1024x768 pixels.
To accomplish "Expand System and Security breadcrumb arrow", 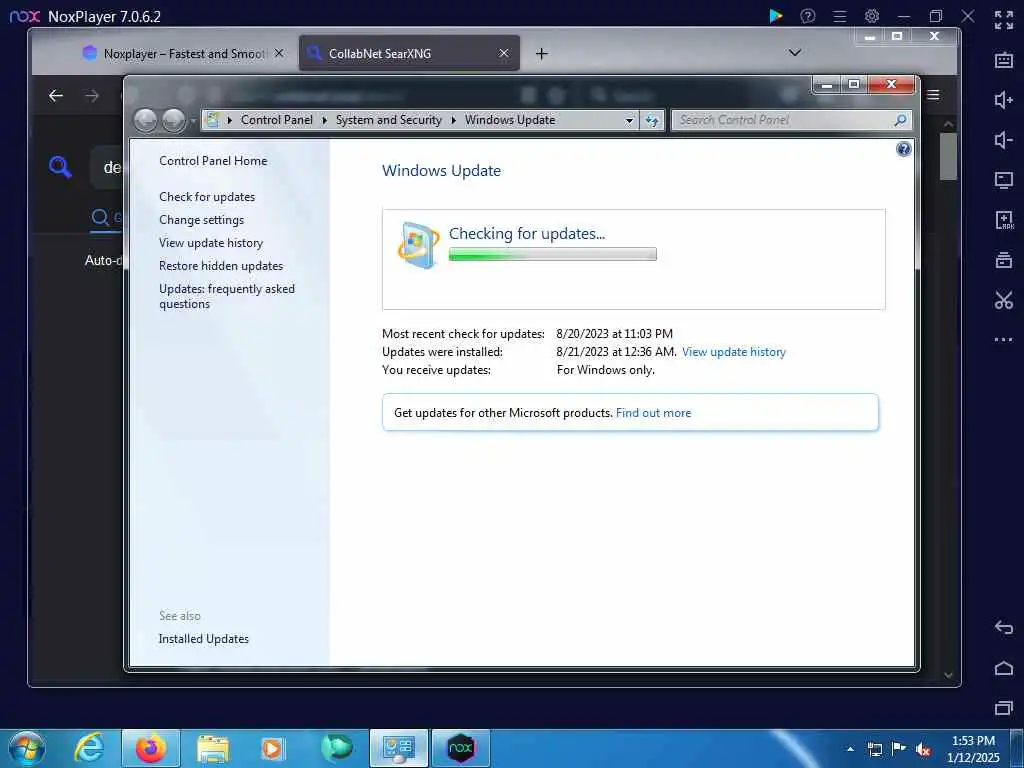I will pos(453,120).
